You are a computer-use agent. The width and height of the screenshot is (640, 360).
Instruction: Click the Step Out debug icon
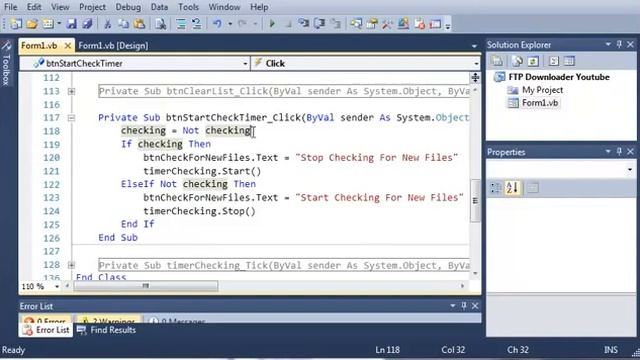tap(336, 24)
